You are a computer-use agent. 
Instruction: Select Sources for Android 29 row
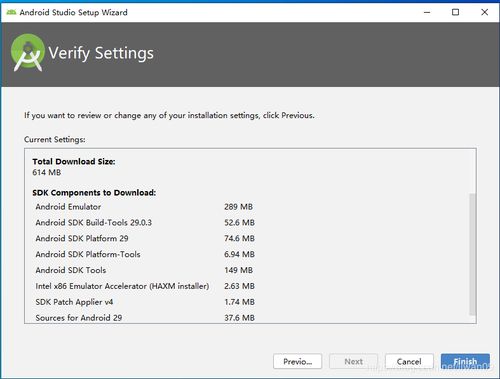tap(145, 318)
